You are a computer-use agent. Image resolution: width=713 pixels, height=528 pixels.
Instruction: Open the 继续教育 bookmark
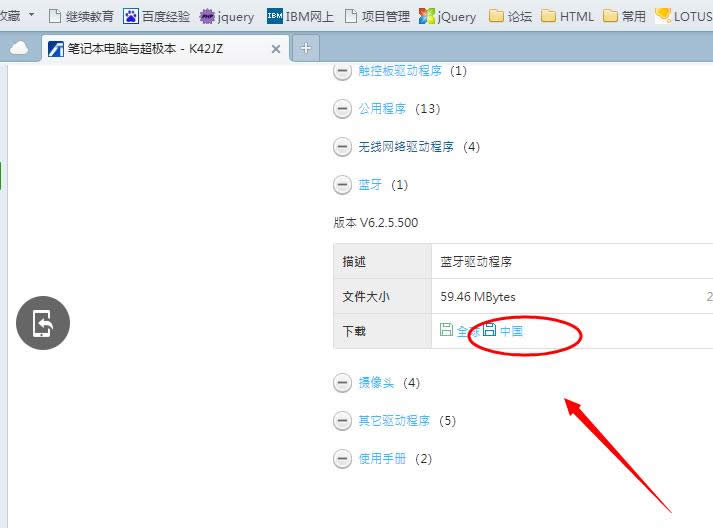click(81, 16)
